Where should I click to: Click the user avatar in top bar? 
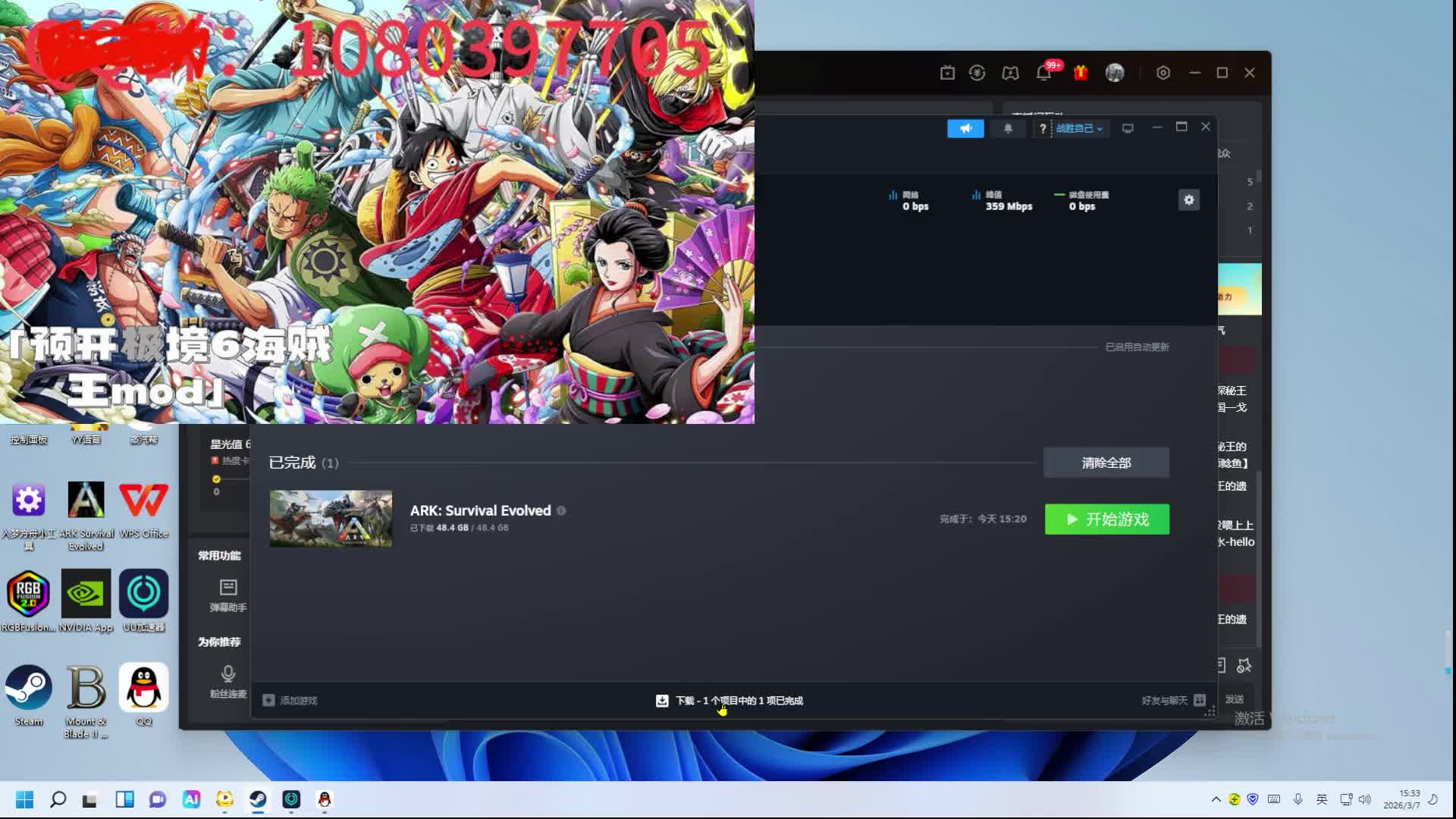(x=1115, y=73)
